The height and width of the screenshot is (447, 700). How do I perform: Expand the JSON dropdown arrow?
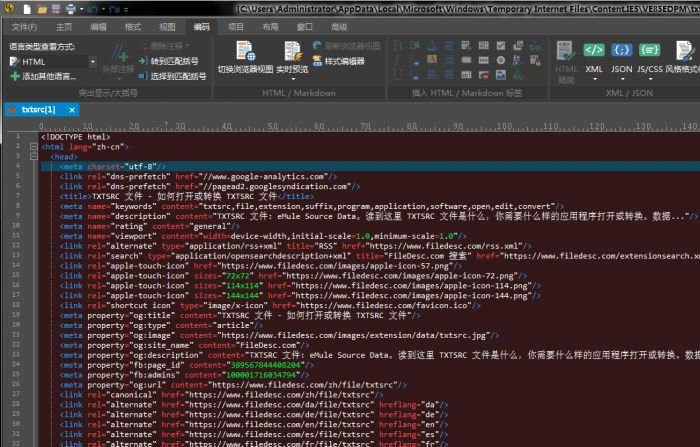coord(622,79)
